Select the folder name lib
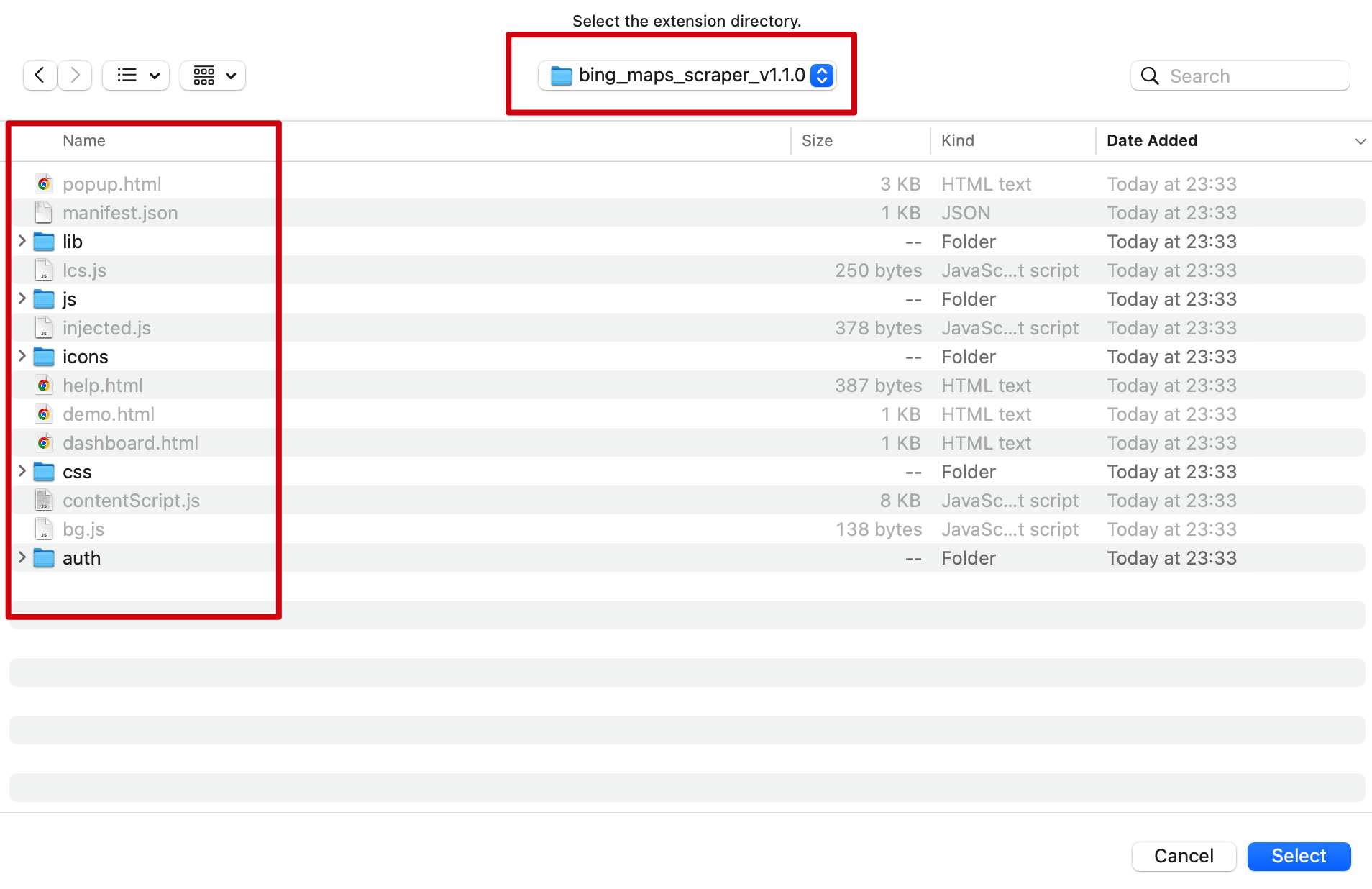 point(73,242)
